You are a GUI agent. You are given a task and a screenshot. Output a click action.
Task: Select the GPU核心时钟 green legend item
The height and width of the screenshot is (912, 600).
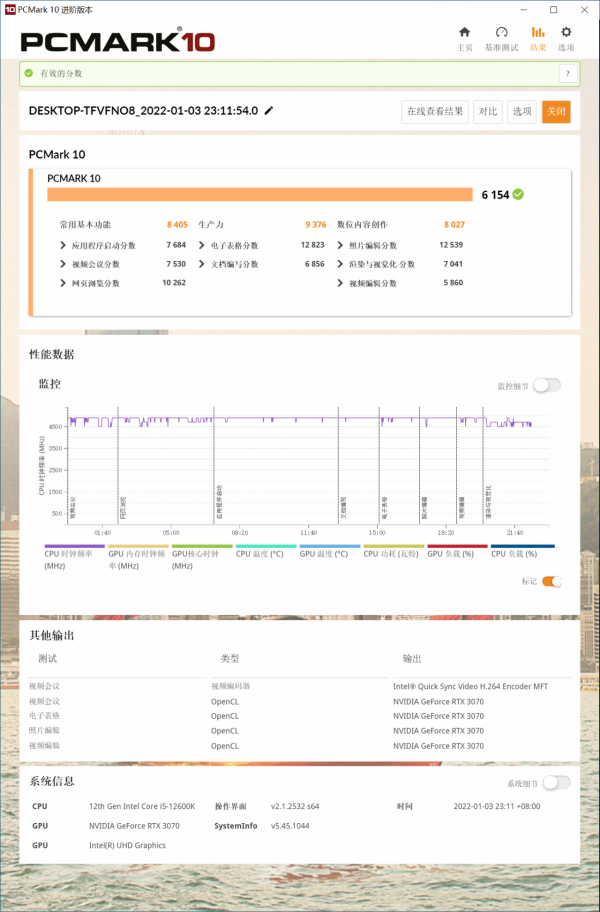[202, 556]
